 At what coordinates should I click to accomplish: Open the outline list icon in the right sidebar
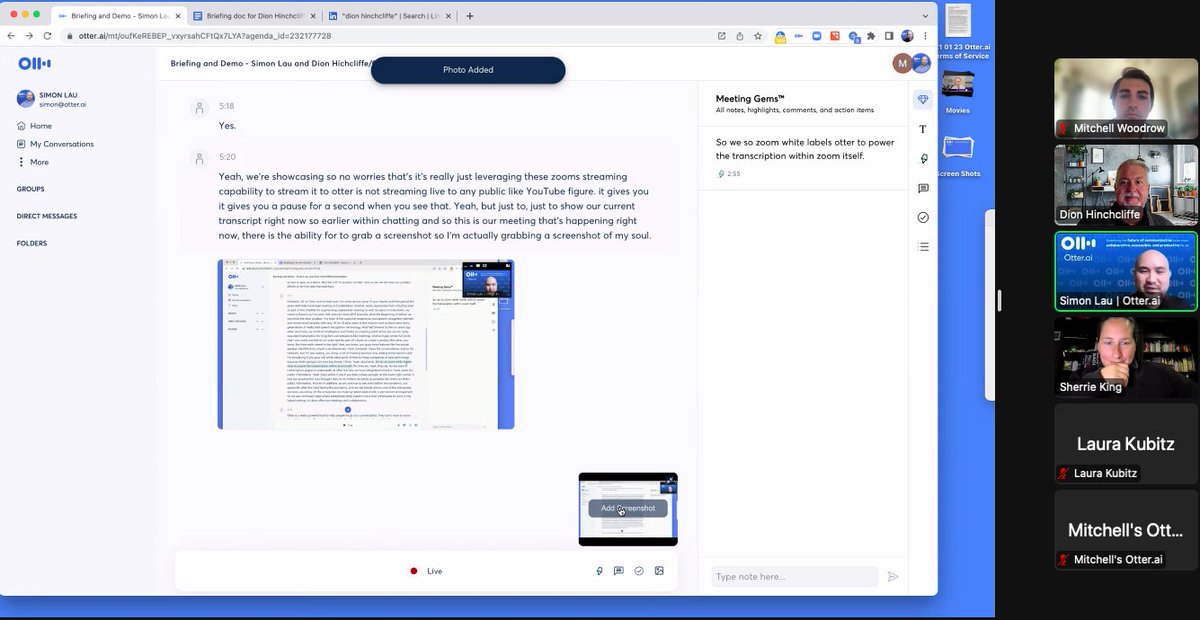click(x=923, y=246)
